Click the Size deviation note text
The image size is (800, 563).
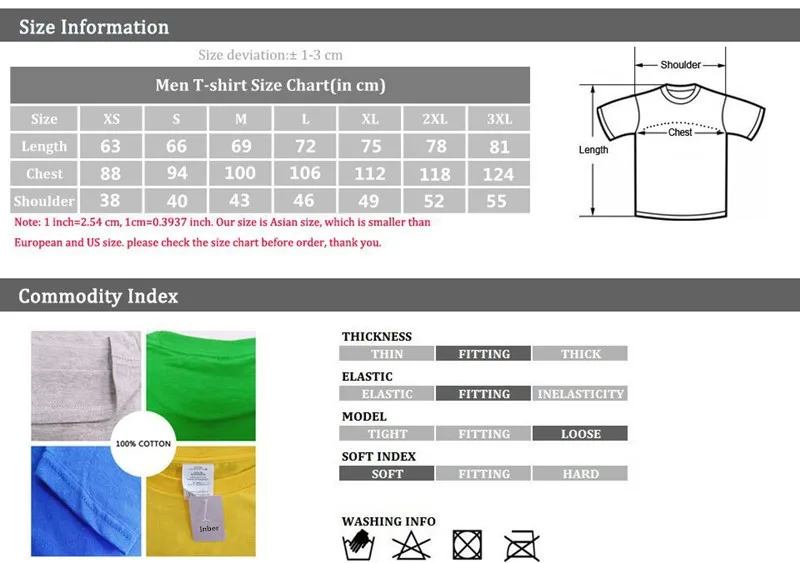pyautogui.click(x=270, y=55)
